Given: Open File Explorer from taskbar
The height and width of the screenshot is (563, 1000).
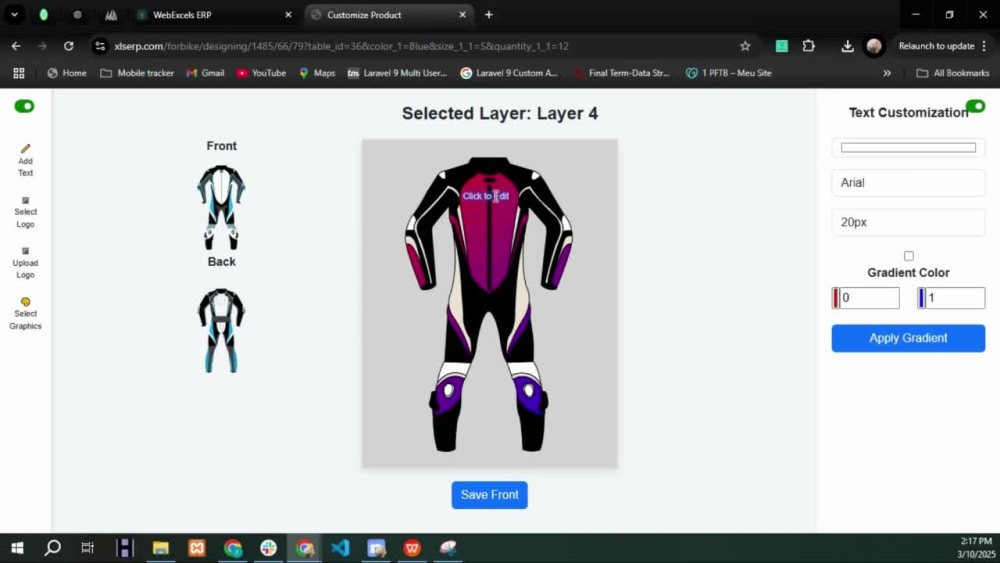Looking at the screenshot, I should 160,548.
